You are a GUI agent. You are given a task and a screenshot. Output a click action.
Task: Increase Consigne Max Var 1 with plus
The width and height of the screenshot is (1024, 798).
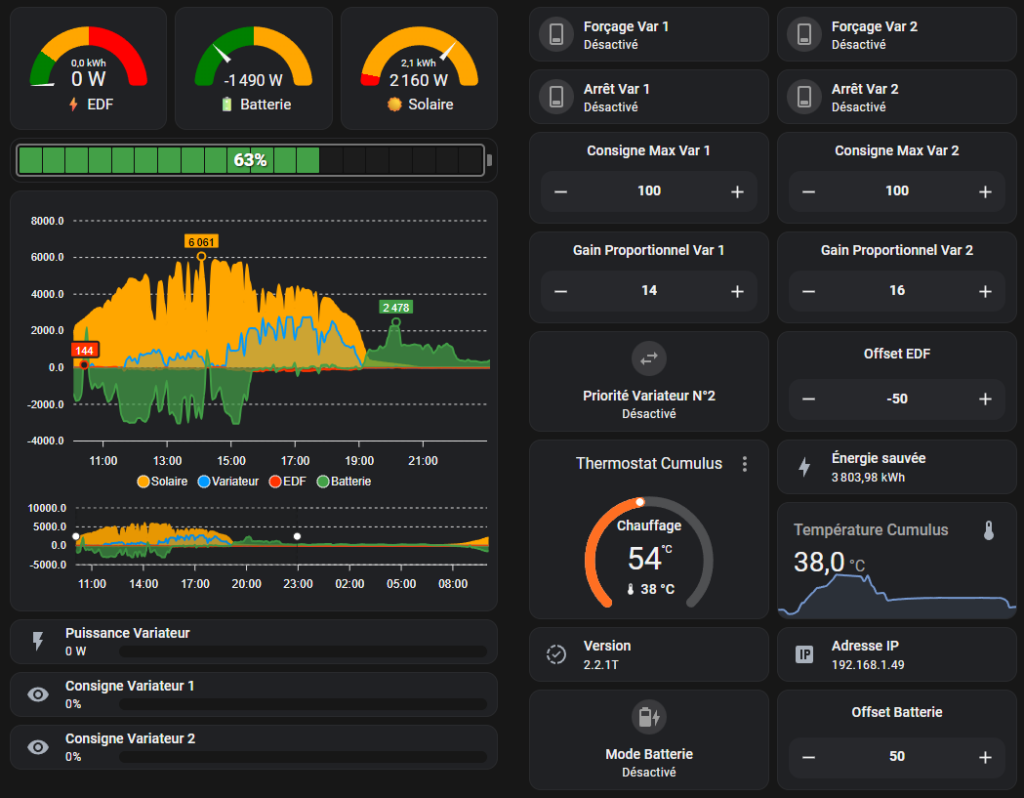(737, 192)
